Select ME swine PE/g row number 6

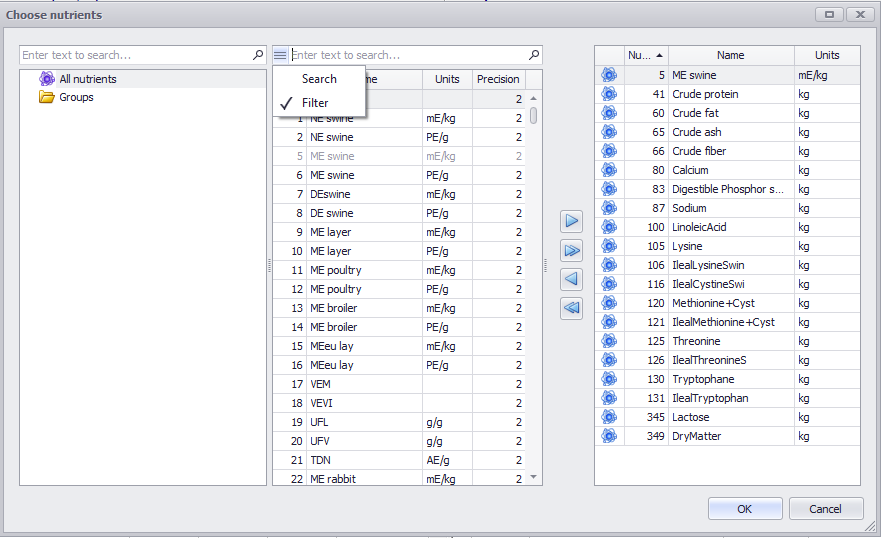pyautogui.click(x=399, y=175)
